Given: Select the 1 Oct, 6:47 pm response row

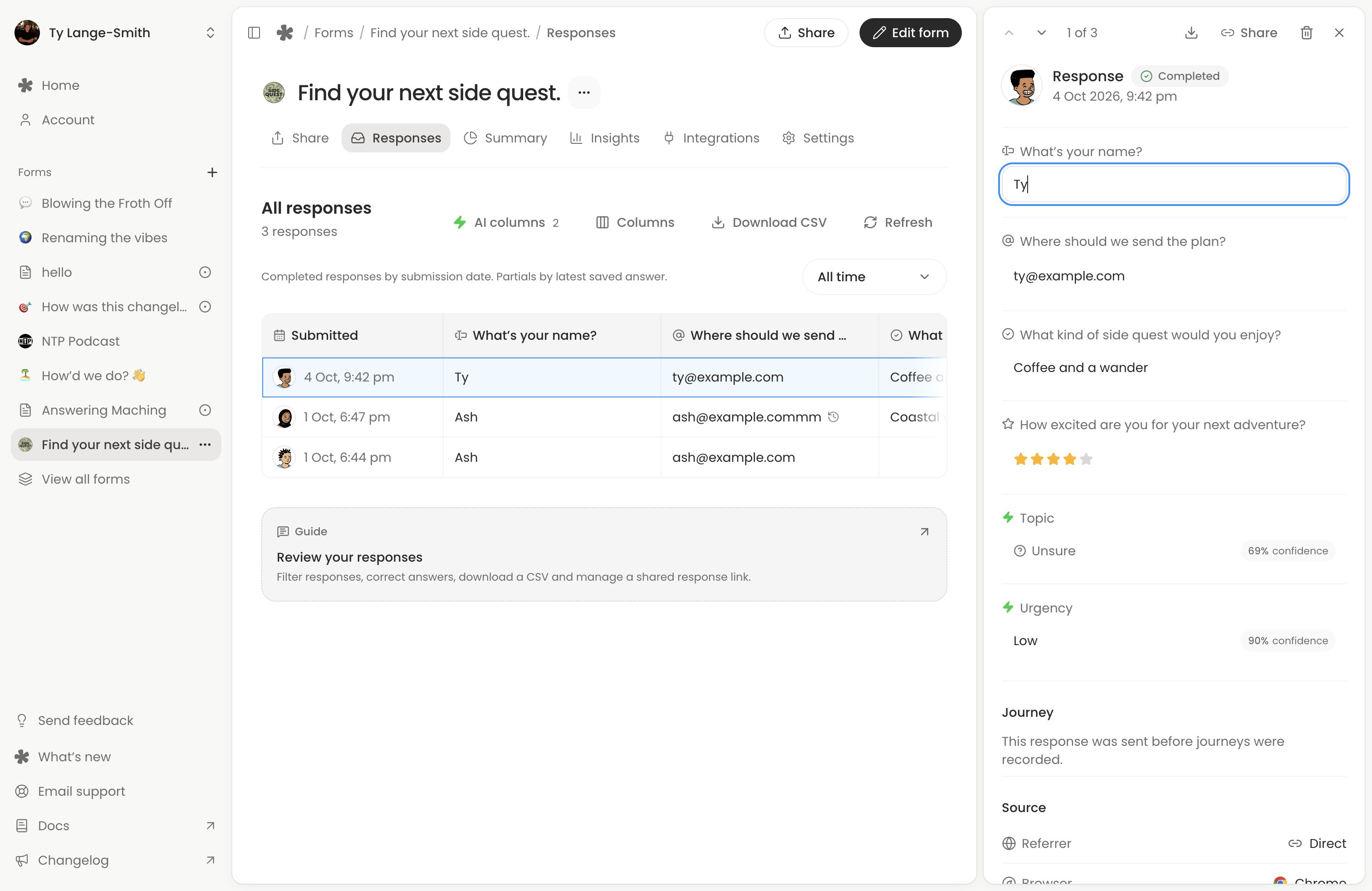Looking at the screenshot, I should (x=603, y=417).
